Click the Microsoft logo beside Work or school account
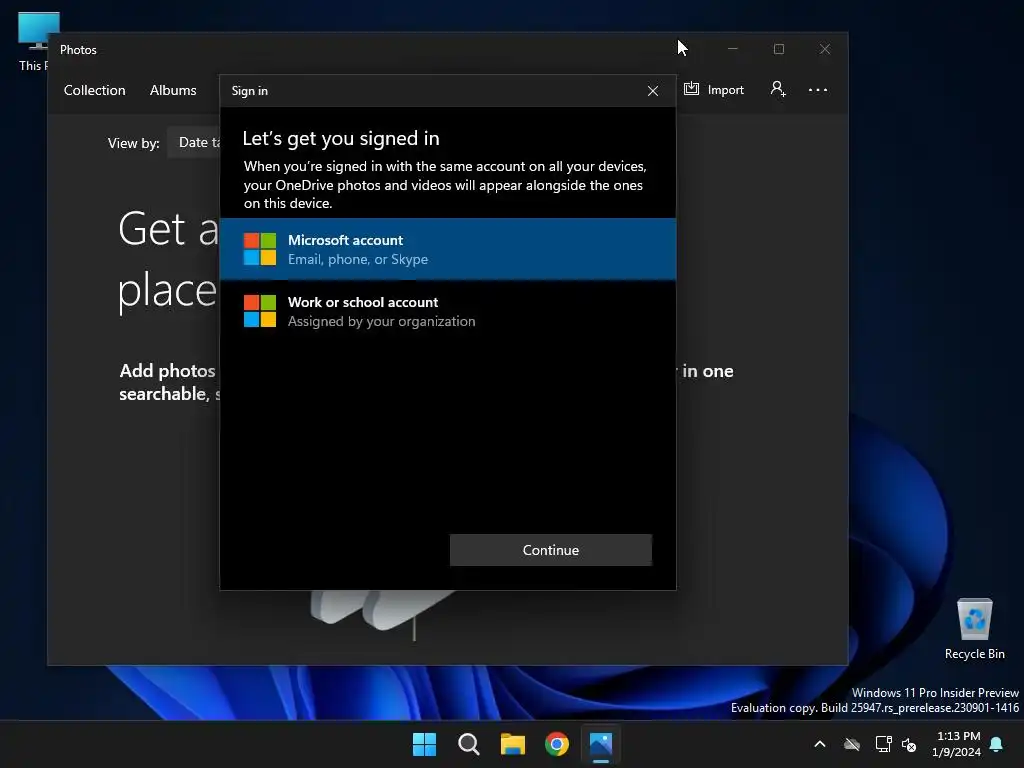 (x=260, y=311)
